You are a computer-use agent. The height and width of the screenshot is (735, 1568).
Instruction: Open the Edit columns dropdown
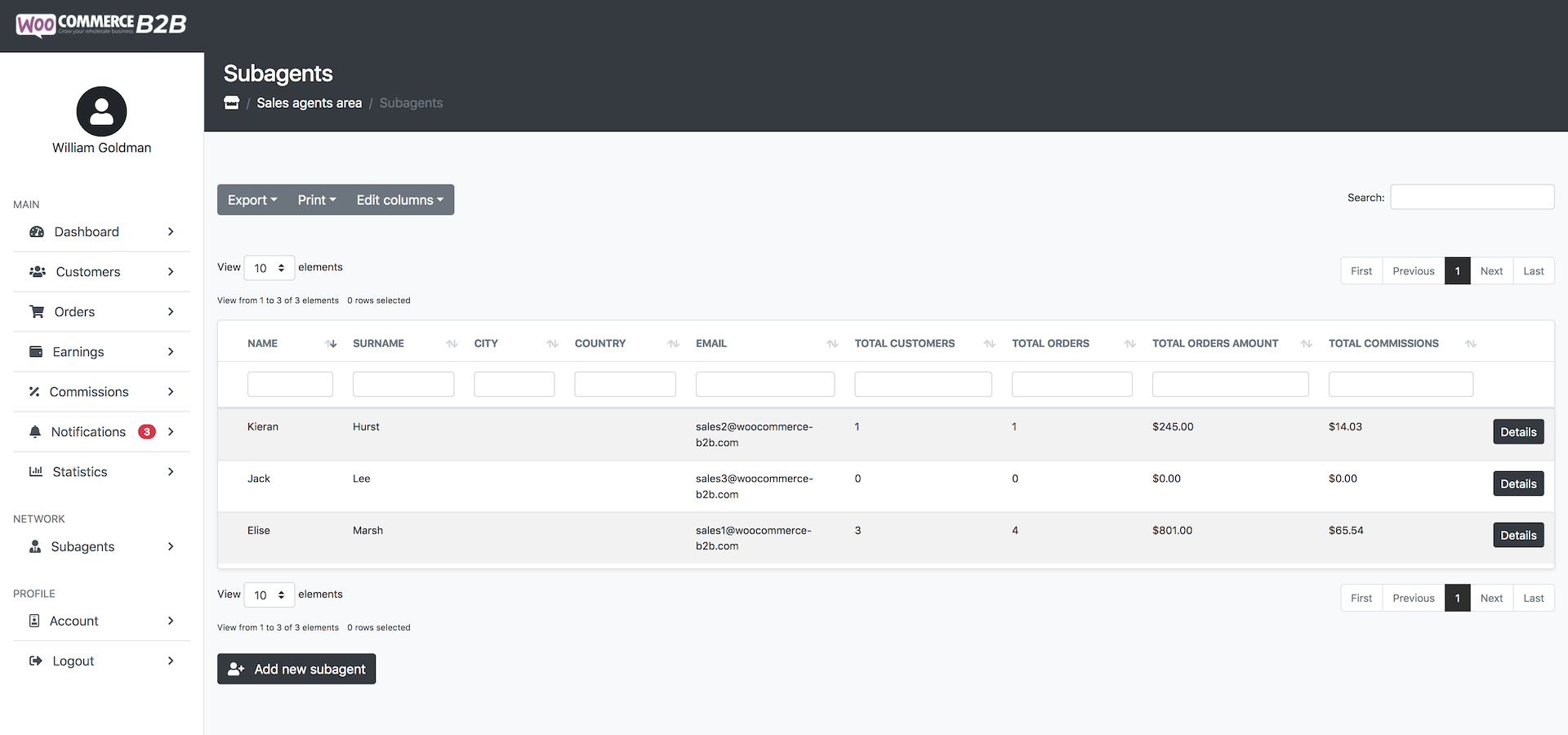pos(399,200)
